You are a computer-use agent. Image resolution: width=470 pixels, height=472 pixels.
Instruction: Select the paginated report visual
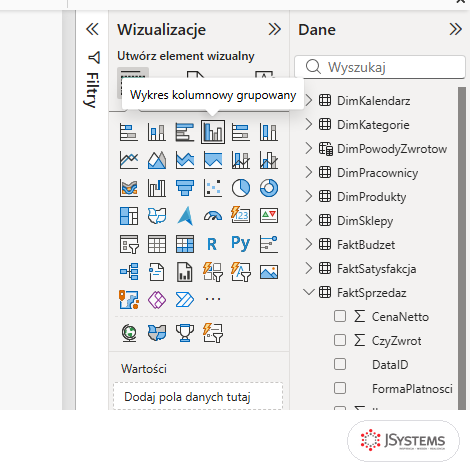pyautogui.click(x=185, y=272)
